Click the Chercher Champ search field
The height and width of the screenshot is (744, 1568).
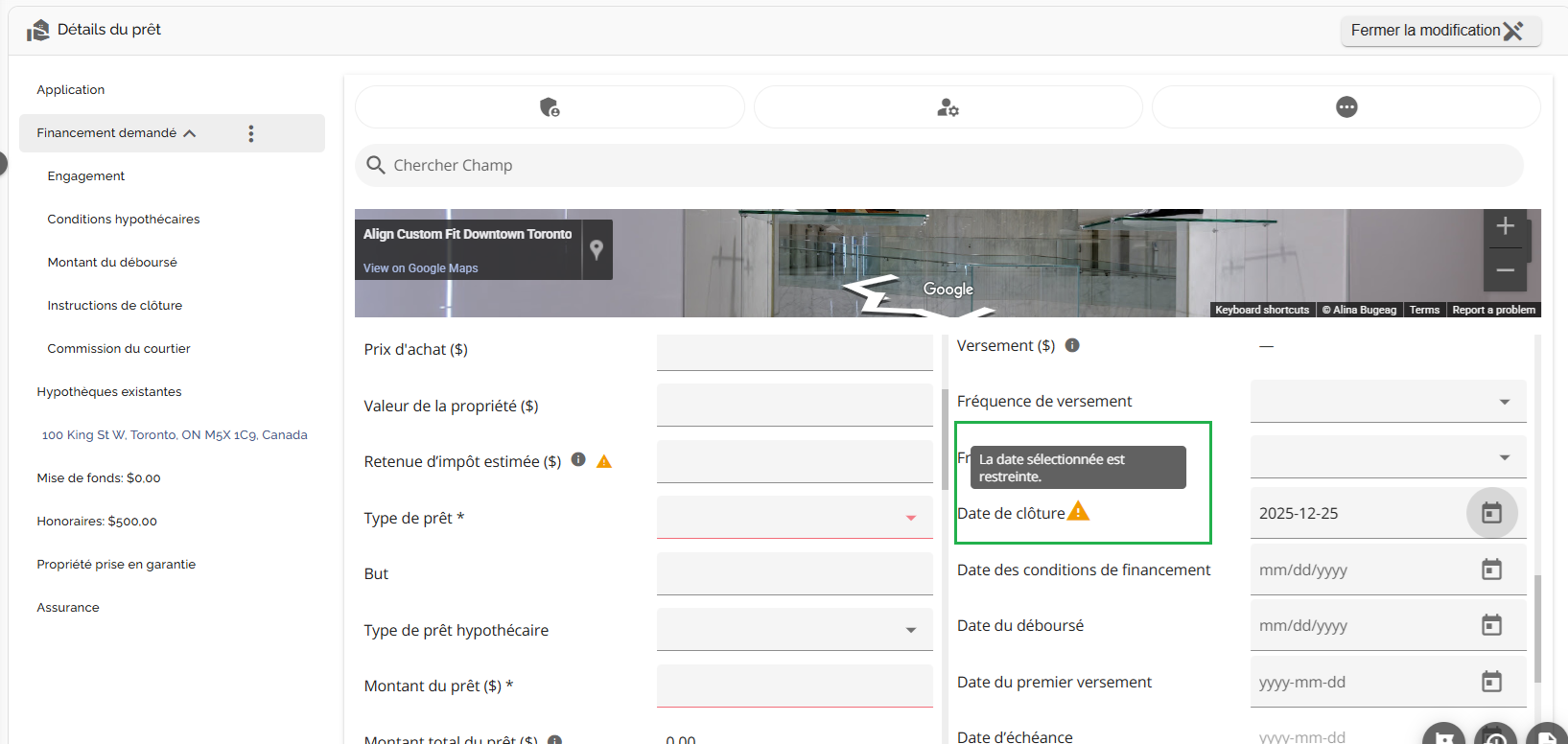(940, 166)
